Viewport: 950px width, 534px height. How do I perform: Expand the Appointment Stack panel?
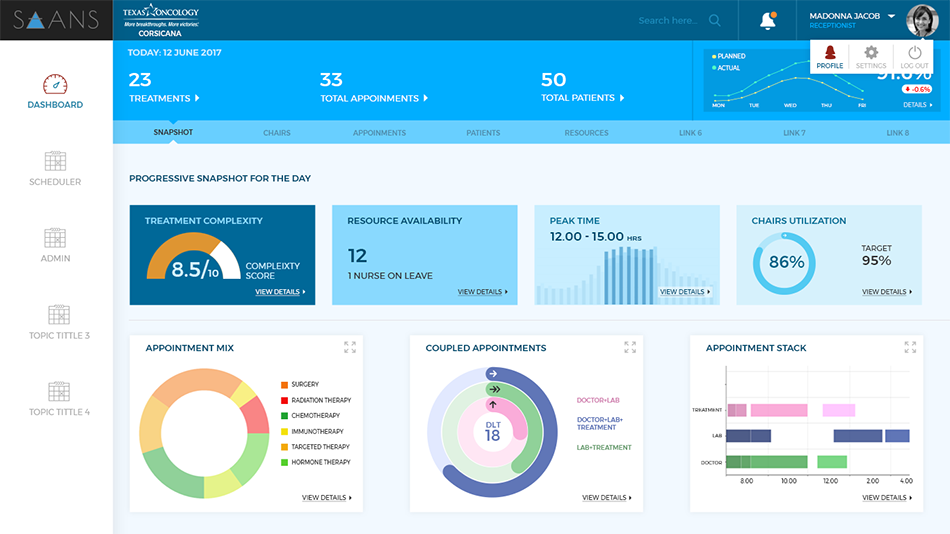click(x=910, y=347)
